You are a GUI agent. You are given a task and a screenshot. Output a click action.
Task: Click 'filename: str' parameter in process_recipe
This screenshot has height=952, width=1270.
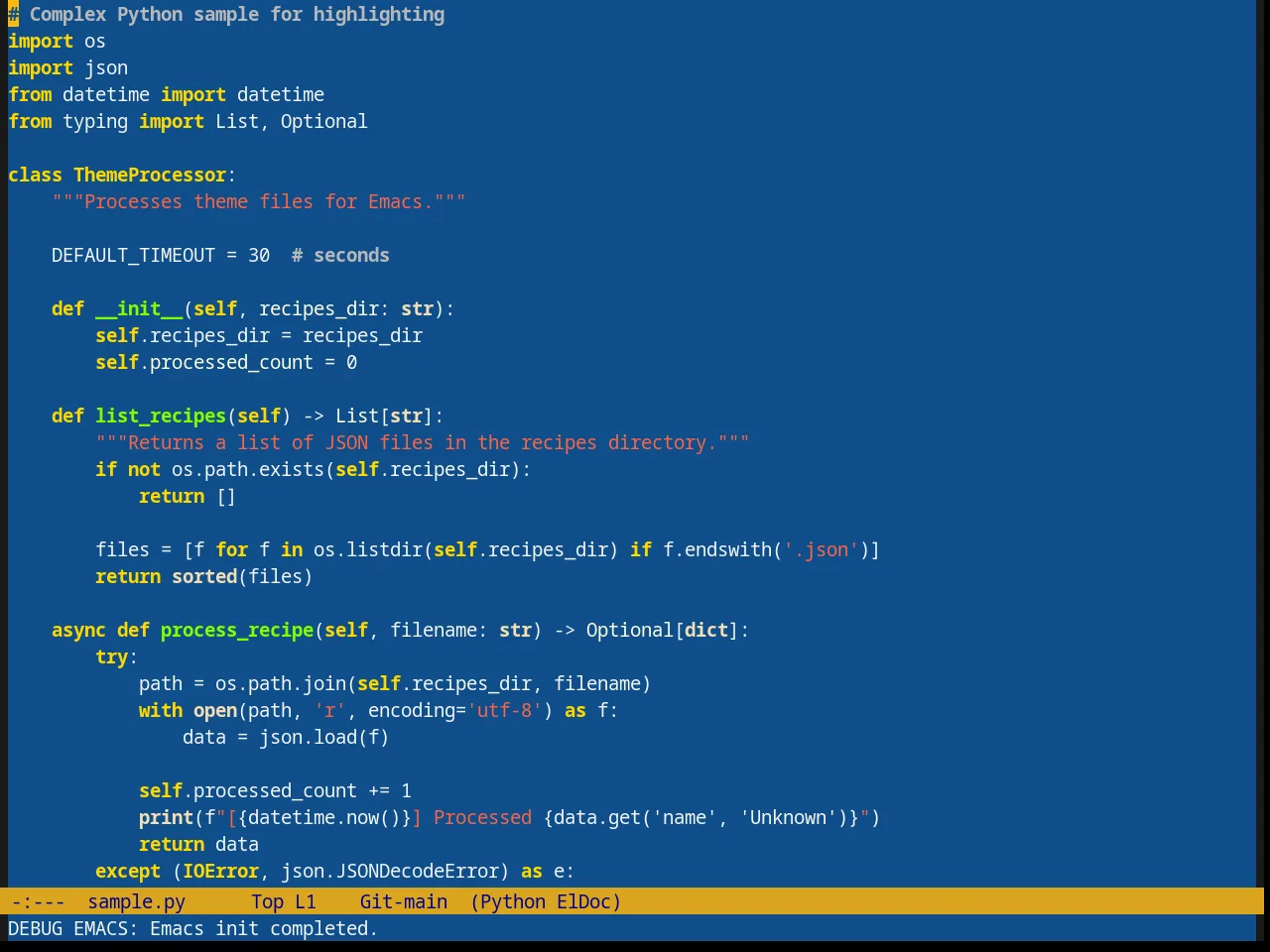(460, 630)
